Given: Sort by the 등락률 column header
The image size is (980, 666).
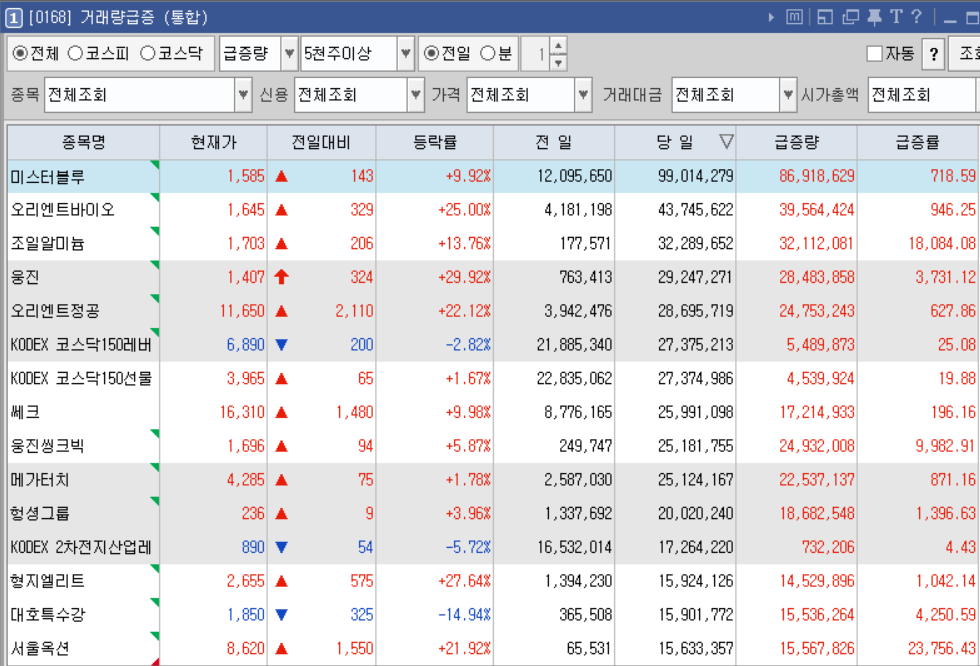Looking at the screenshot, I should click(435, 142).
